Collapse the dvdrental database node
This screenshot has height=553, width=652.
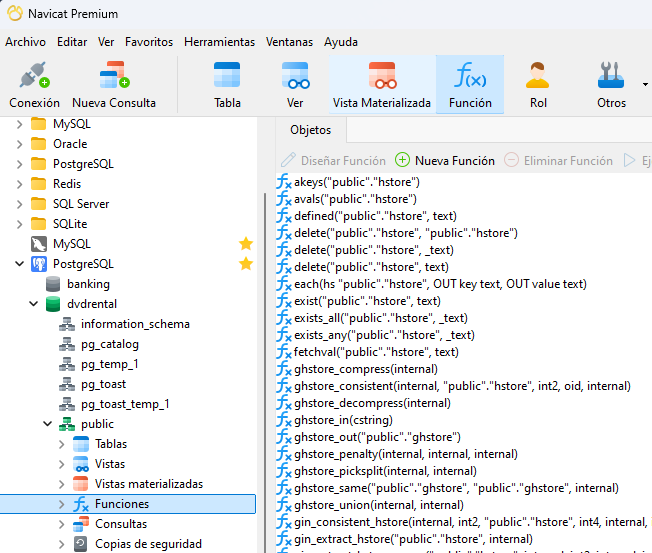click(34, 304)
